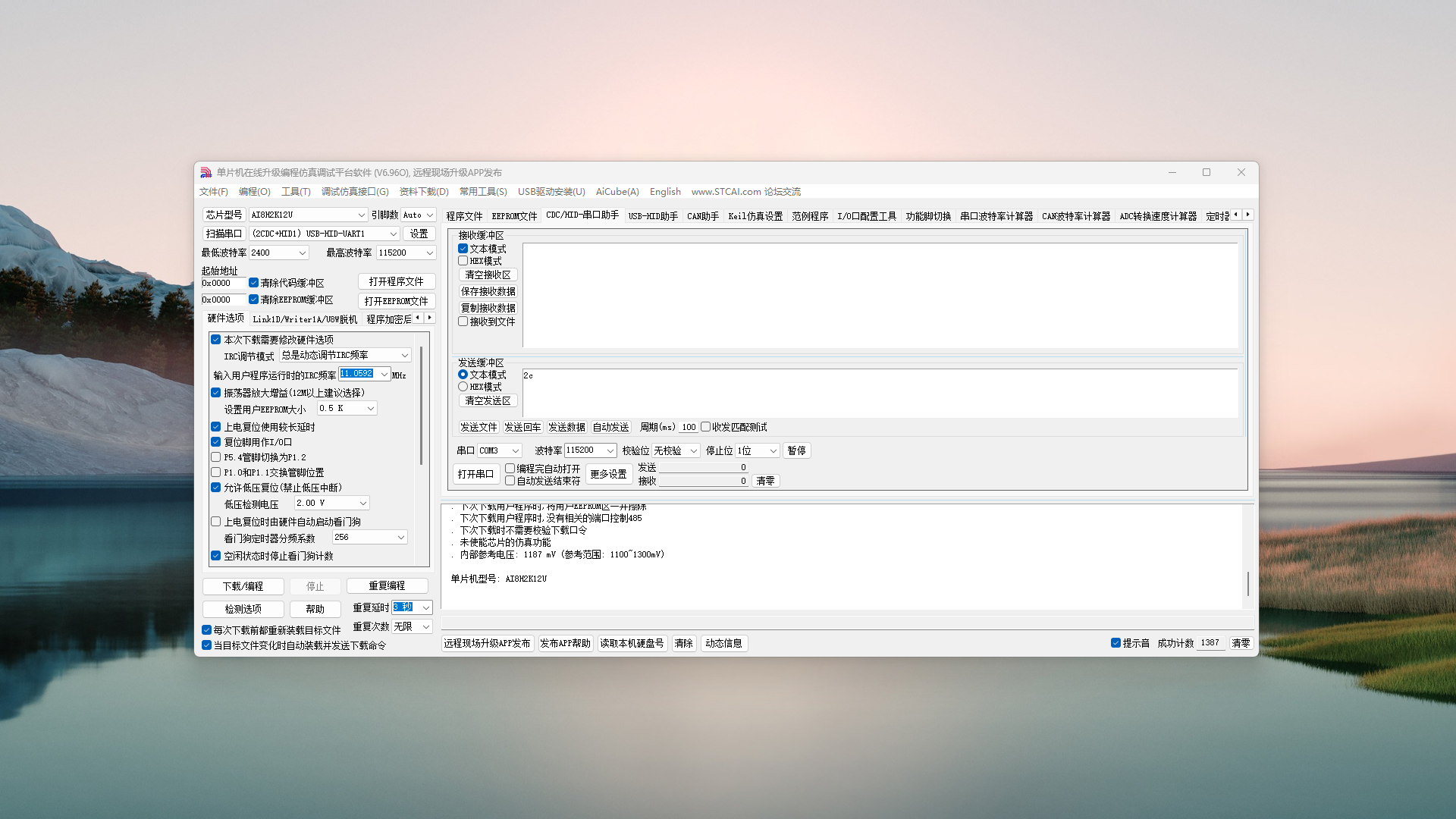Click the STC app icon in title bar
Viewport: 1456px width, 819px height.
tap(206, 173)
